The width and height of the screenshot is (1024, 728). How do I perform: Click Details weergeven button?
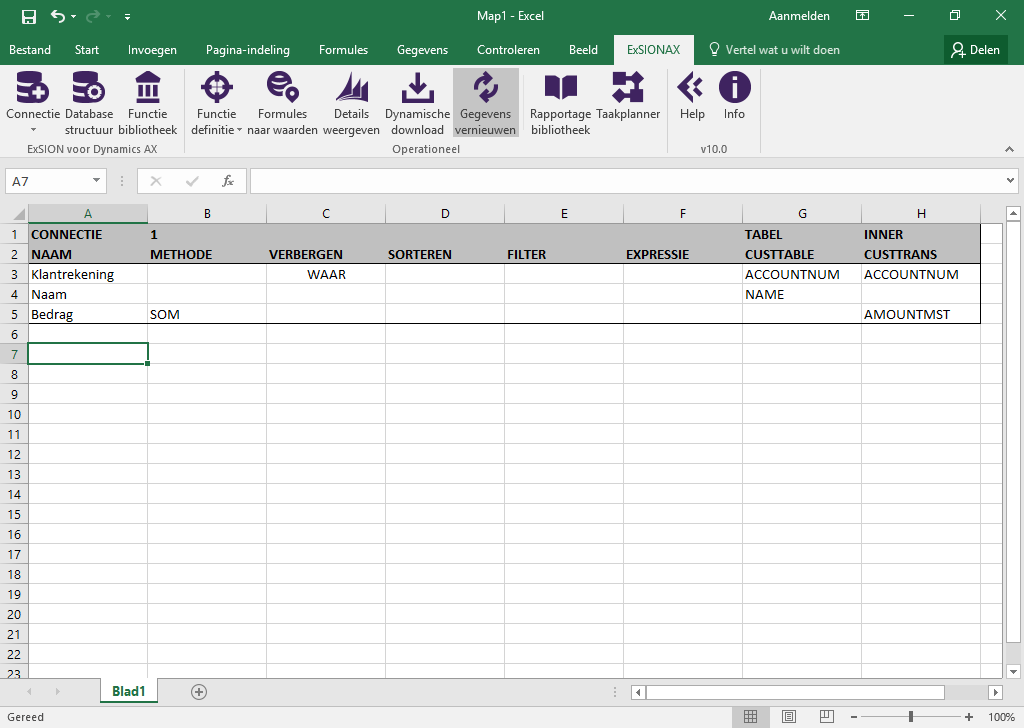[x=351, y=103]
